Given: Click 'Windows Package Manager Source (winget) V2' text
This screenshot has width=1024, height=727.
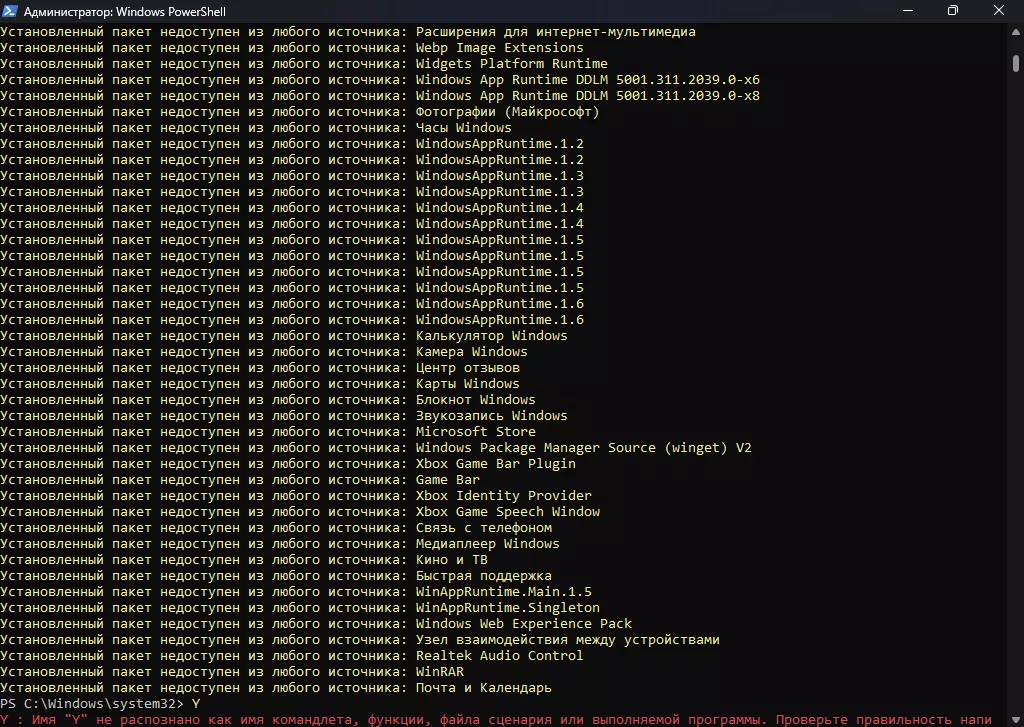Looking at the screenshot, I should coord(583,448).
